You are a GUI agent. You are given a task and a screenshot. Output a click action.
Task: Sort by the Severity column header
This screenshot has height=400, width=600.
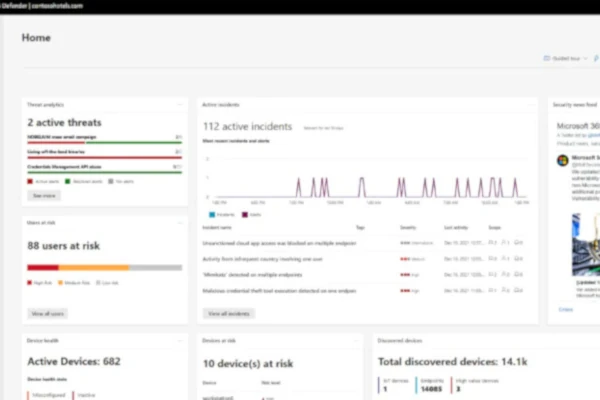click(408, 227)
